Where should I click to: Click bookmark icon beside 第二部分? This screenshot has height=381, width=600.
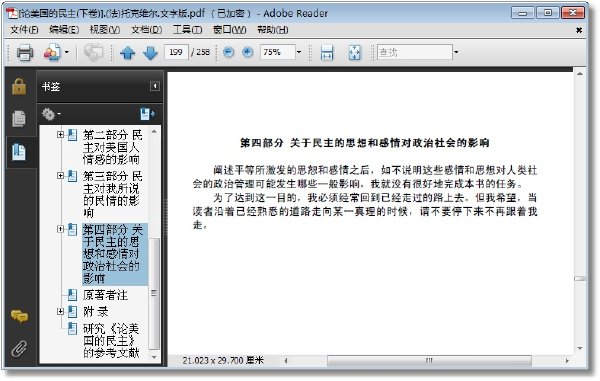[x=72, y=135]
